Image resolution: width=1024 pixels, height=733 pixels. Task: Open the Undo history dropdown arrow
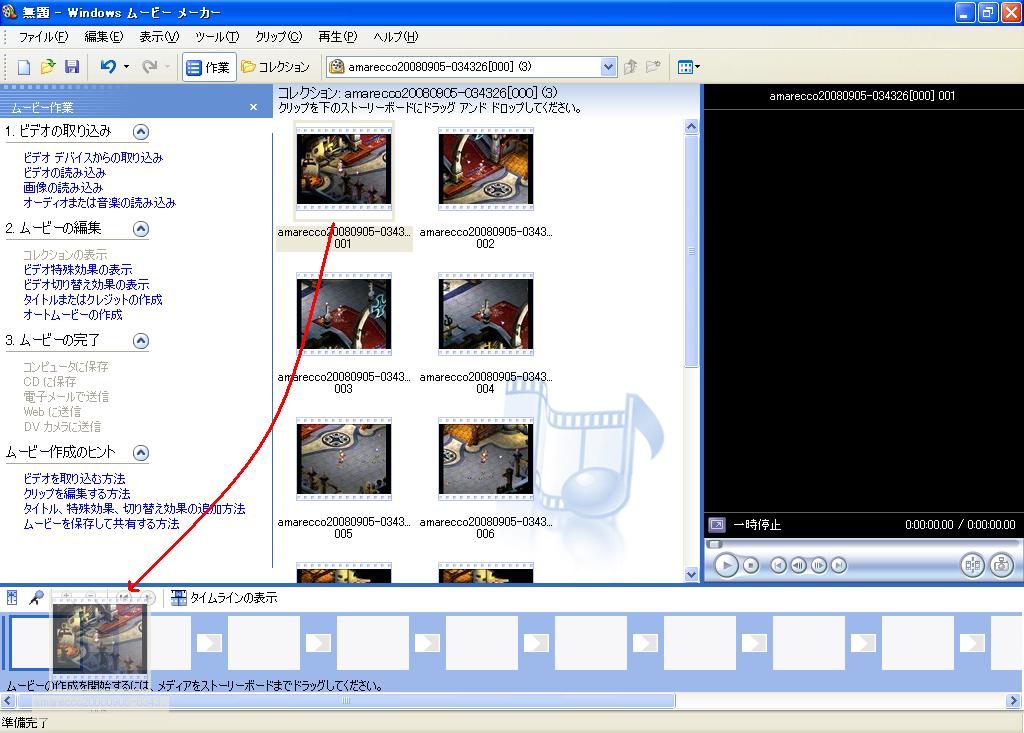coord(126,67)
